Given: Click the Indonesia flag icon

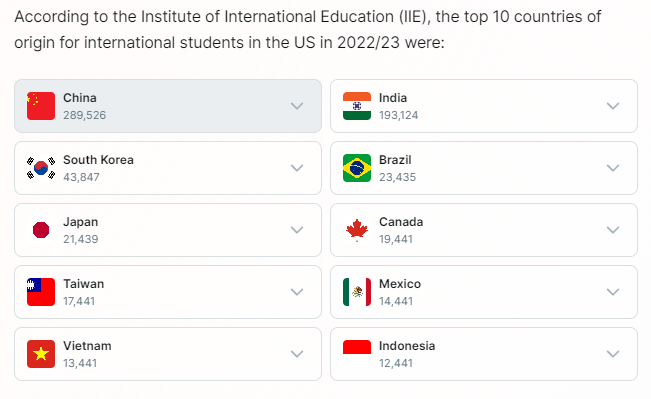Looking at the screenshot, I should click(357, 347).
